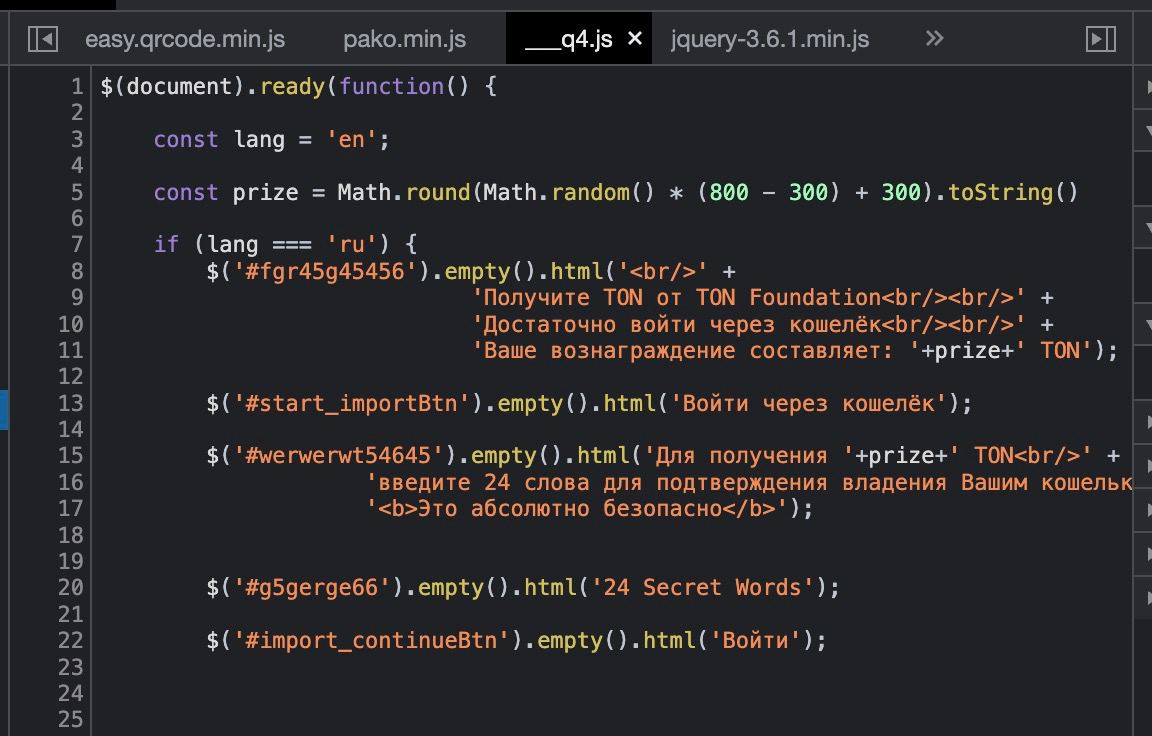Switch to the easy.qrcode.min.js tab
1152x736 pixels.
point(185,39)
